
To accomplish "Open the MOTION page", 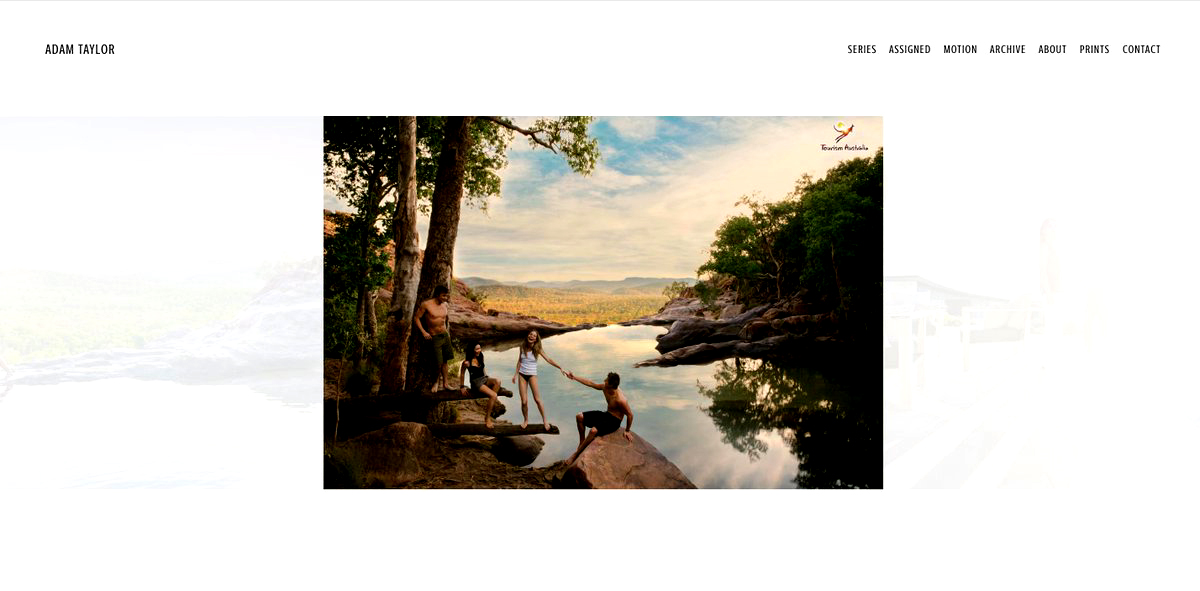I will (x=960, y=49).
